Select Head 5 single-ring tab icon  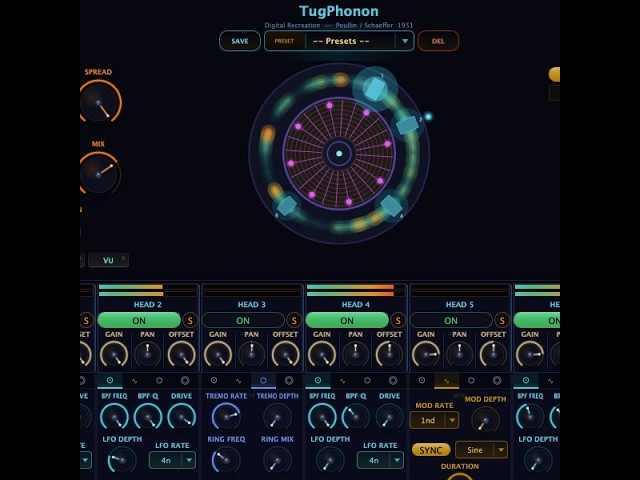[471, 380]
